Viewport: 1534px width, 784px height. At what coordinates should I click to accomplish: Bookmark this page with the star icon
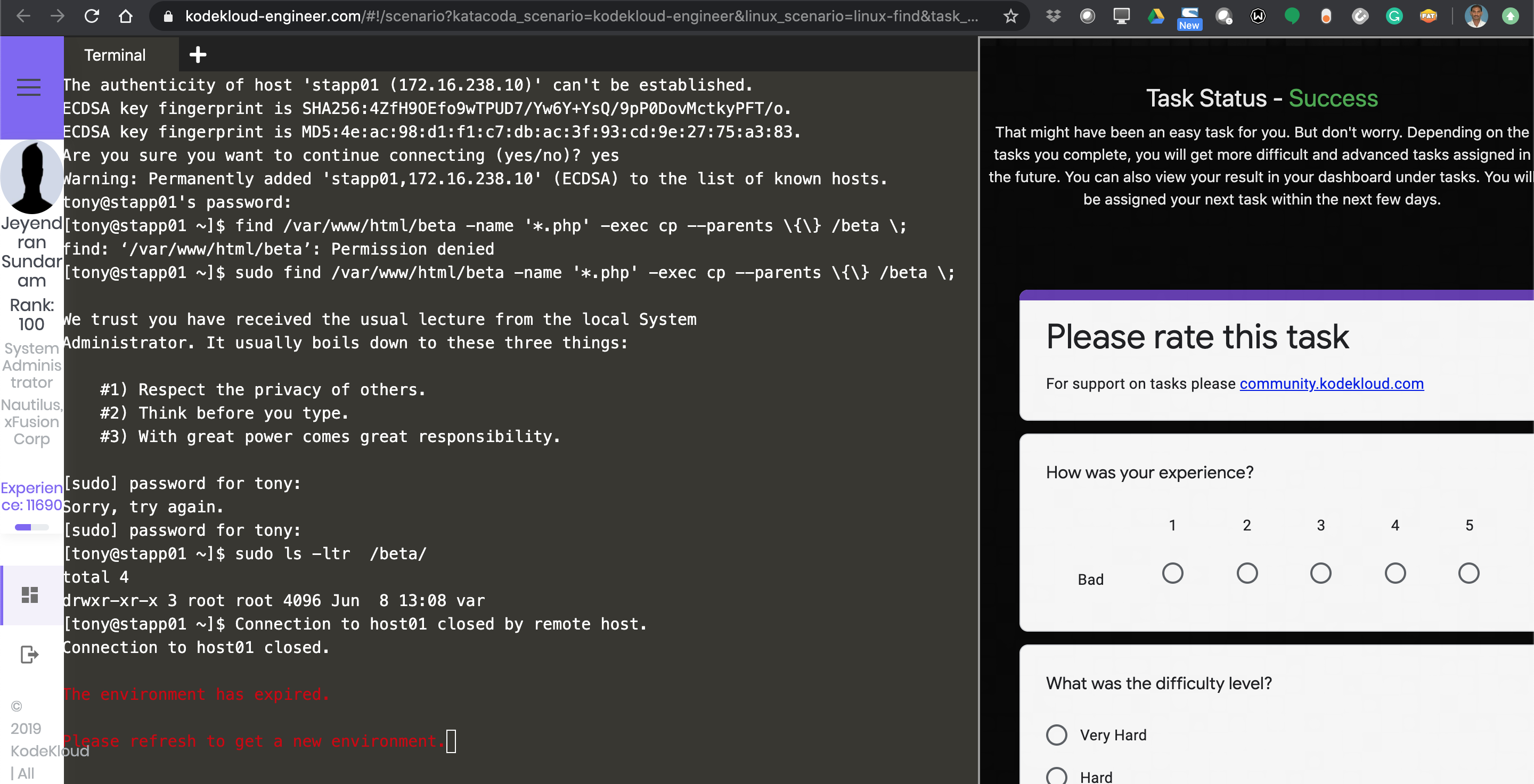pos(1010,16)
